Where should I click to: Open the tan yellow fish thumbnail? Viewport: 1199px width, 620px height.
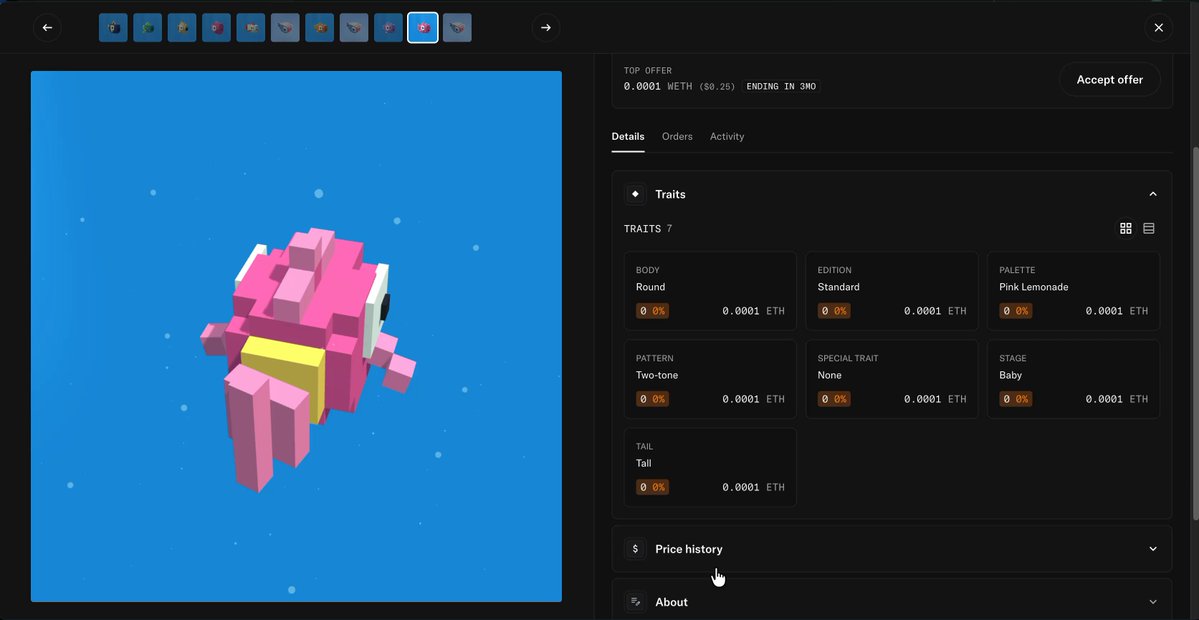tap(182, 28)
